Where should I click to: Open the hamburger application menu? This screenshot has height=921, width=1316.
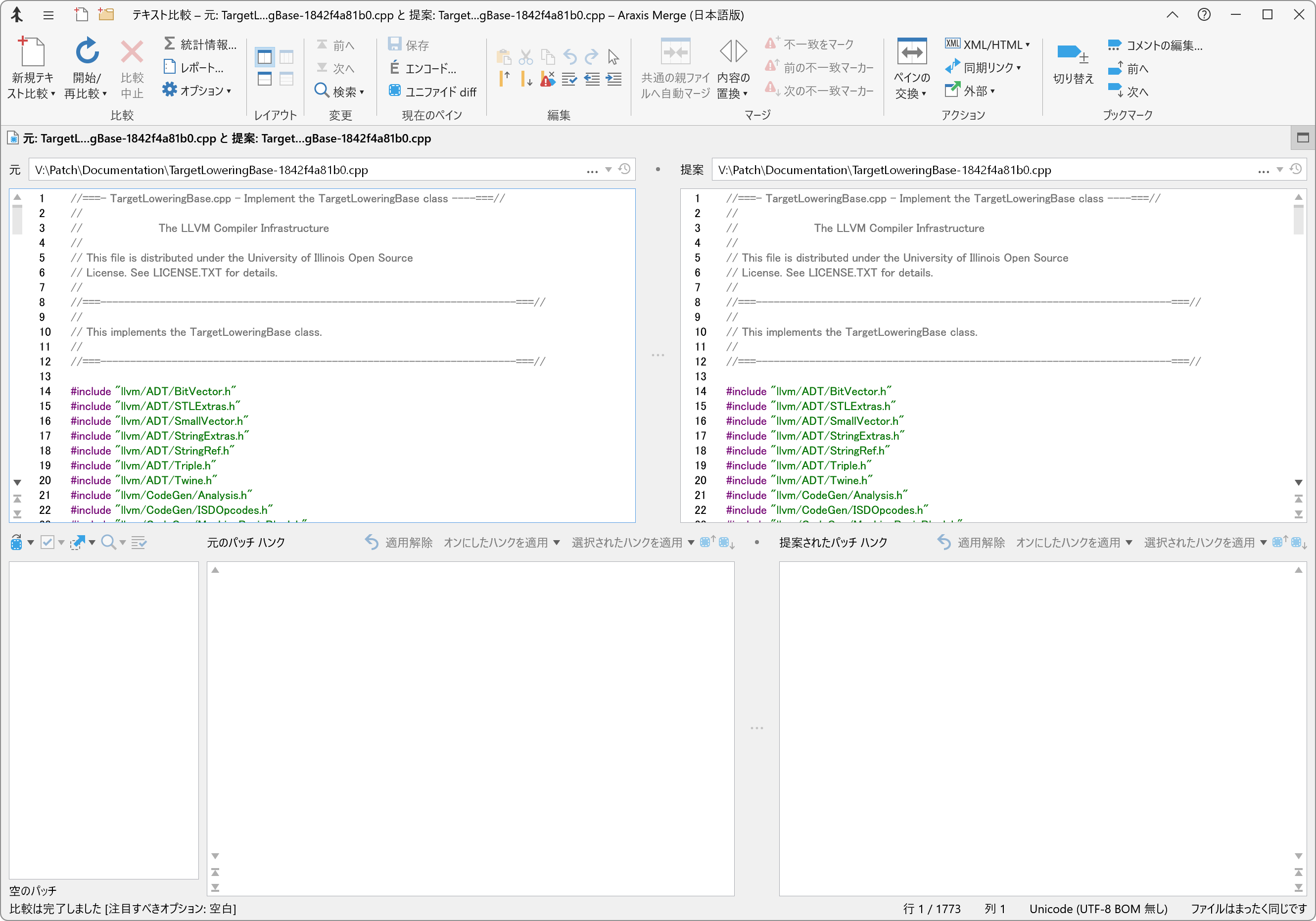(48, 15)
